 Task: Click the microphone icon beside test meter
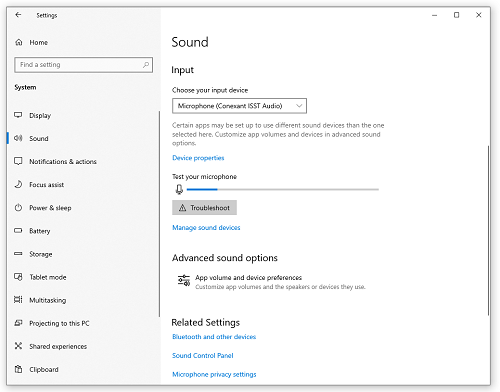pos(179,189)
